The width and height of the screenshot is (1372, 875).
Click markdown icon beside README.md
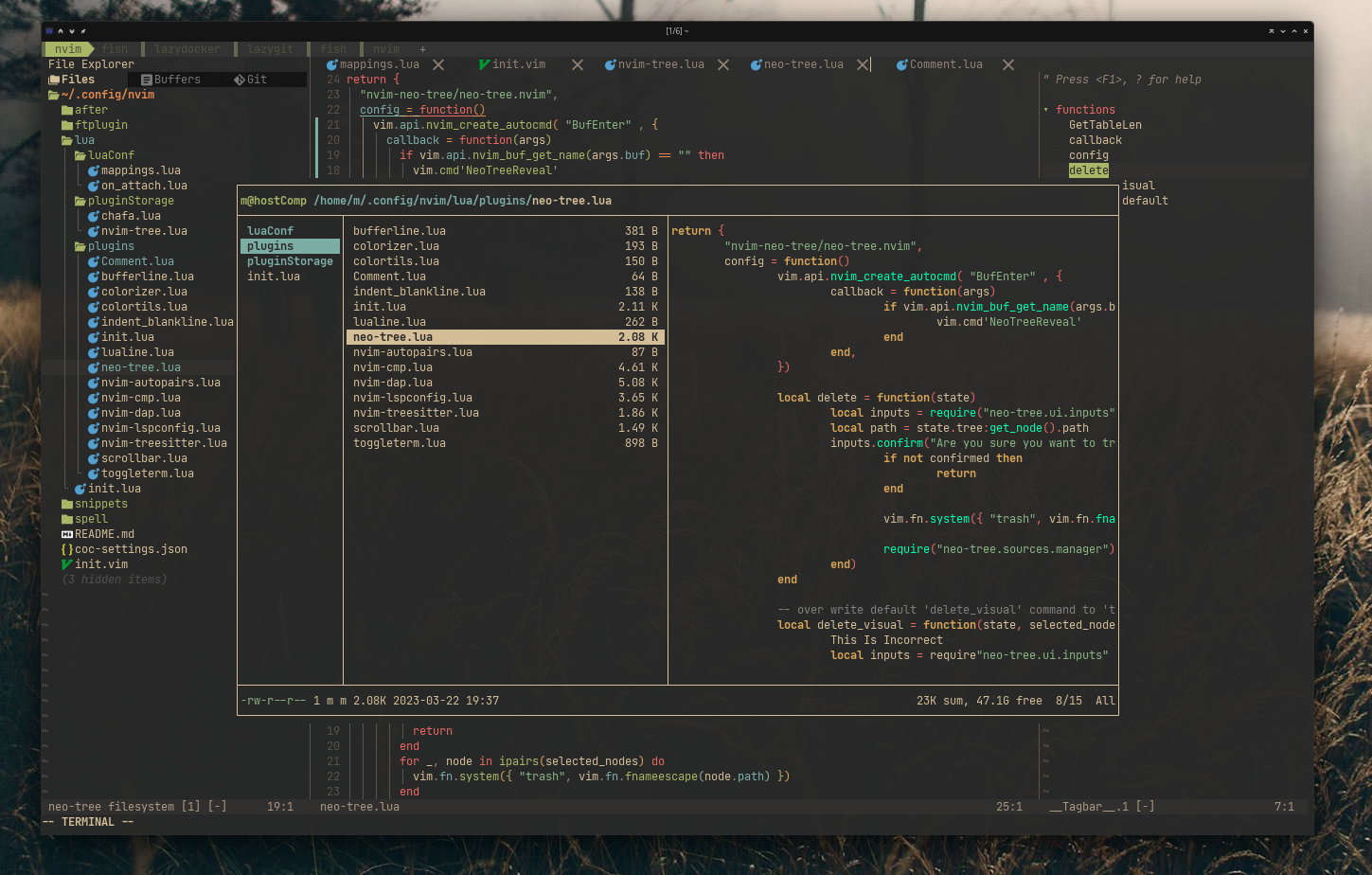67,534
